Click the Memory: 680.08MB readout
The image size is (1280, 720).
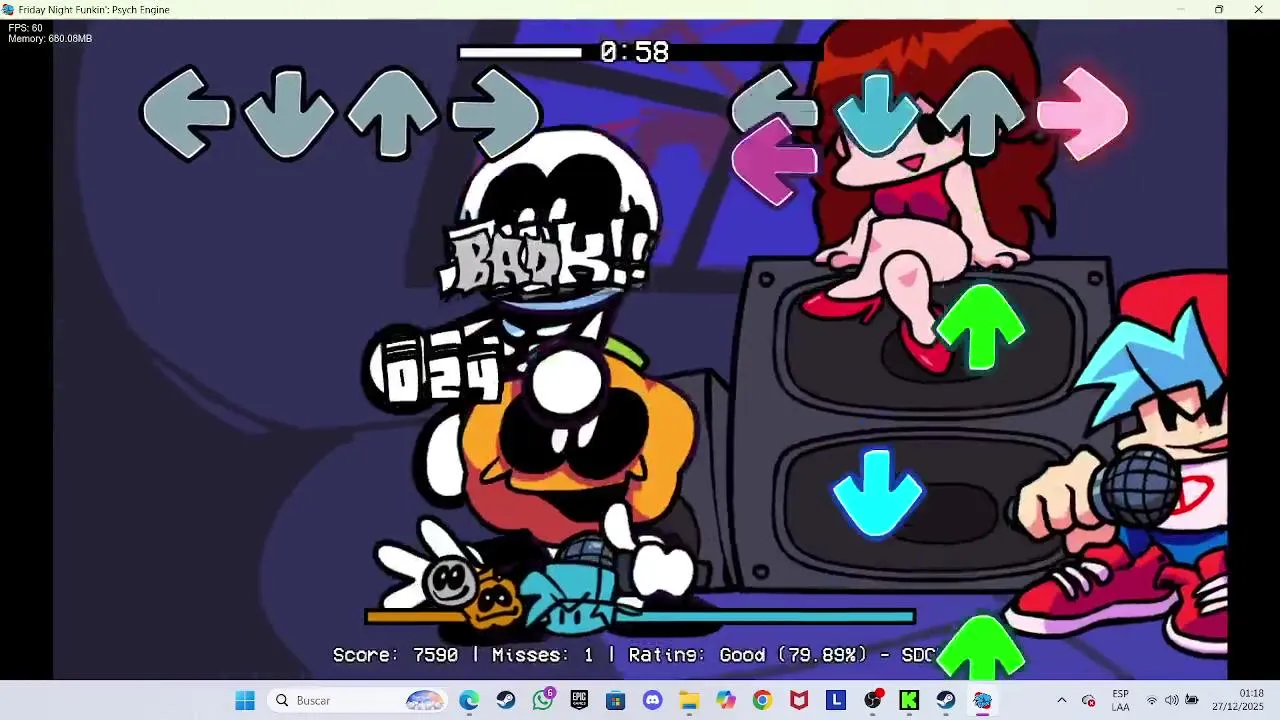coord(50,39)
